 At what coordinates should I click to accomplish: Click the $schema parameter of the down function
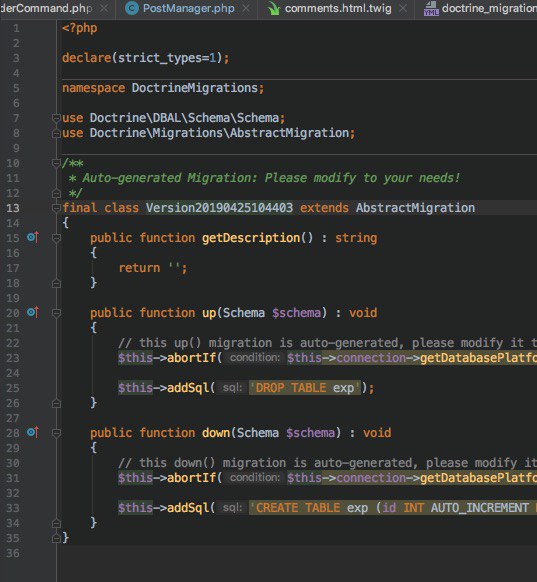(x=310, y=433)
